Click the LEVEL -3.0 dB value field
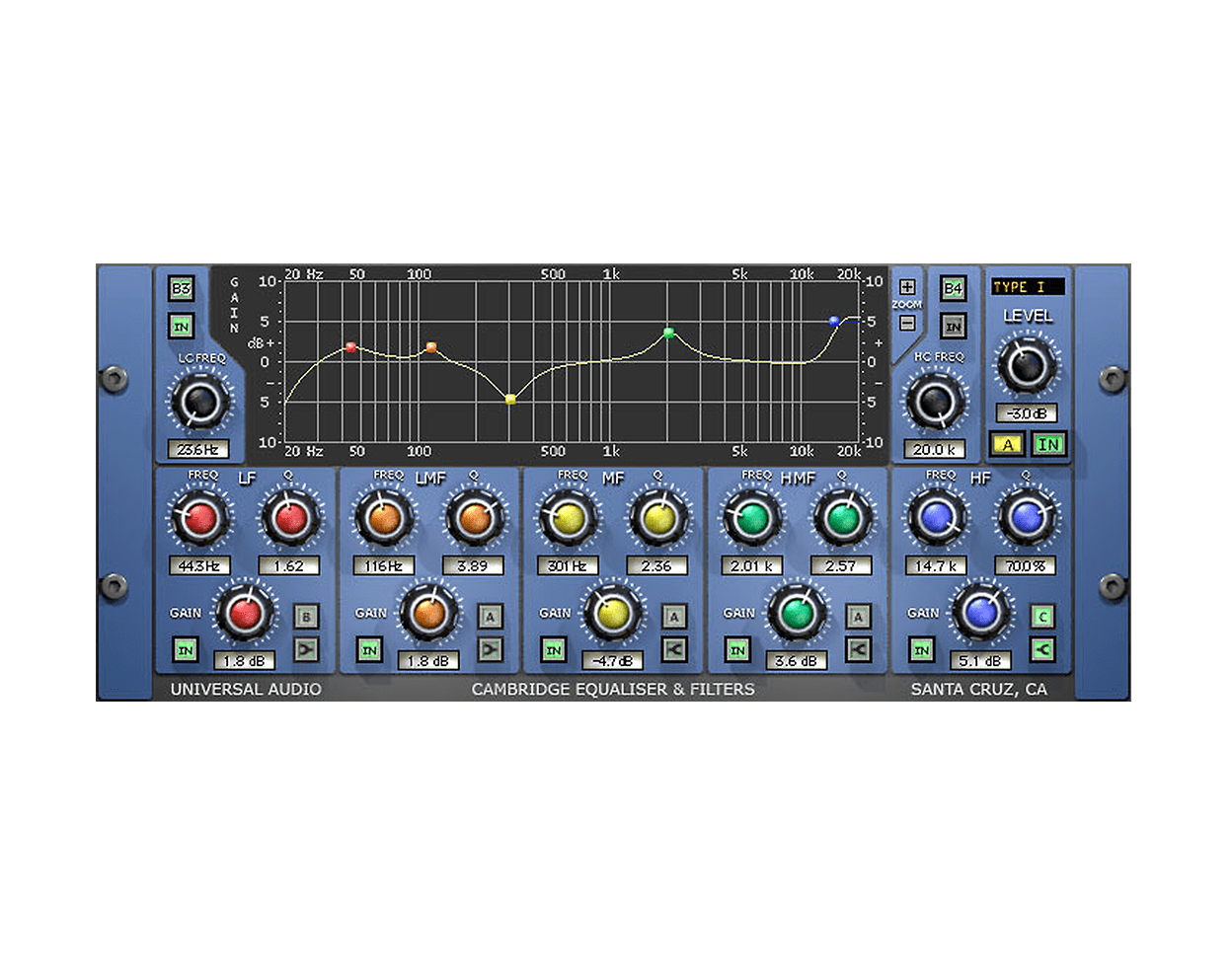The width and height of the screenshot is (1232, 967). point(1027,413)
